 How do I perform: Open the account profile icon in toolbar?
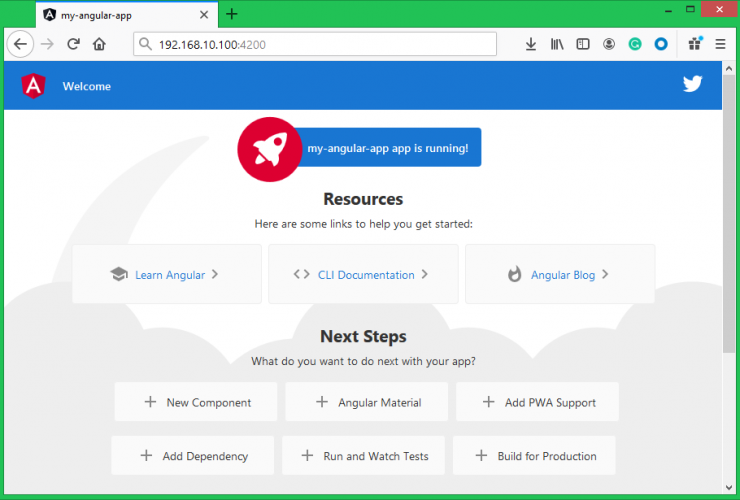(609, 44)
